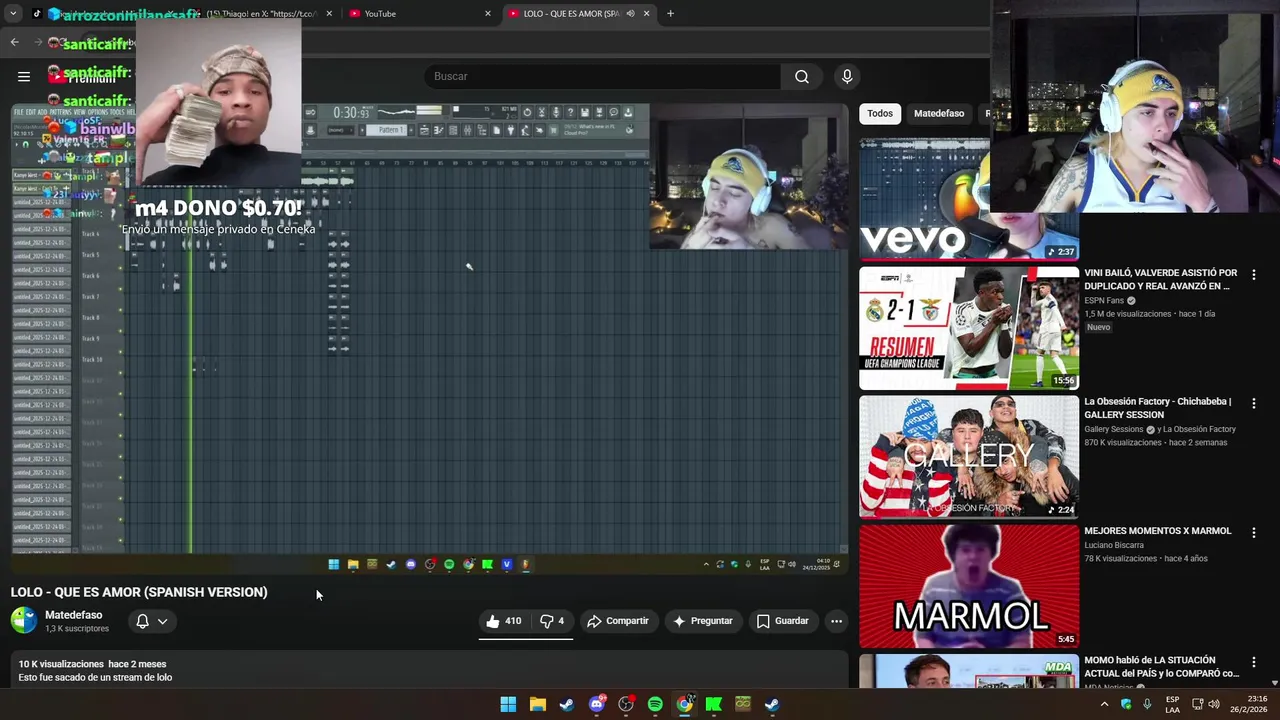The image size is (1280, 720).
Task: Open the MARMOL thumbnail video
Action: click(x=969, y=586)
